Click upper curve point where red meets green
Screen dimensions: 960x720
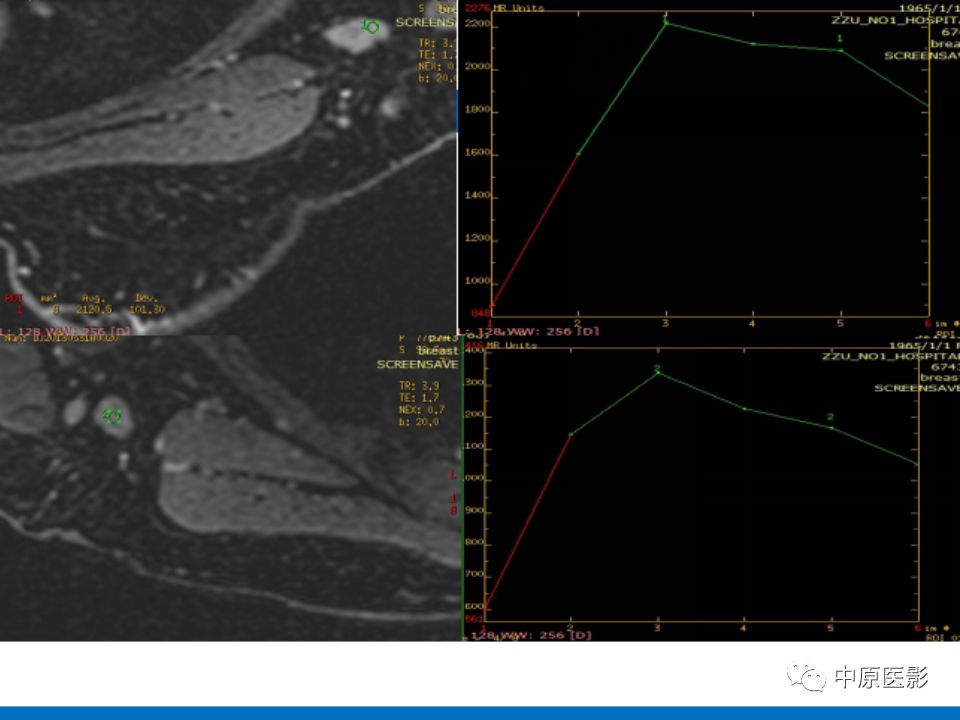tap(579, 154)
